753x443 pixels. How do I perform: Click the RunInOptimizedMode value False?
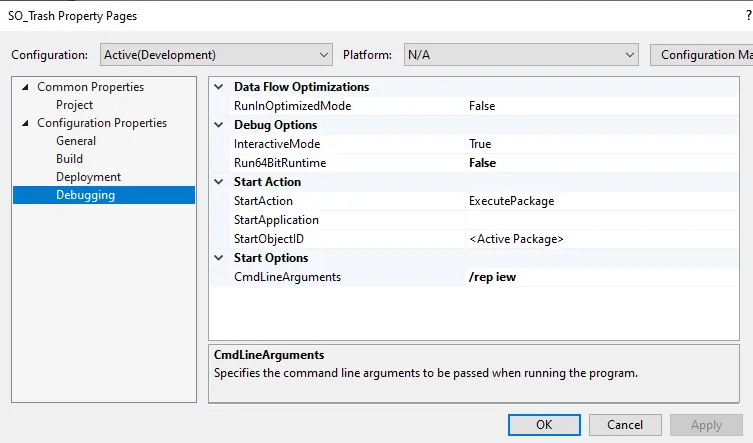click(x=482, y=106)
